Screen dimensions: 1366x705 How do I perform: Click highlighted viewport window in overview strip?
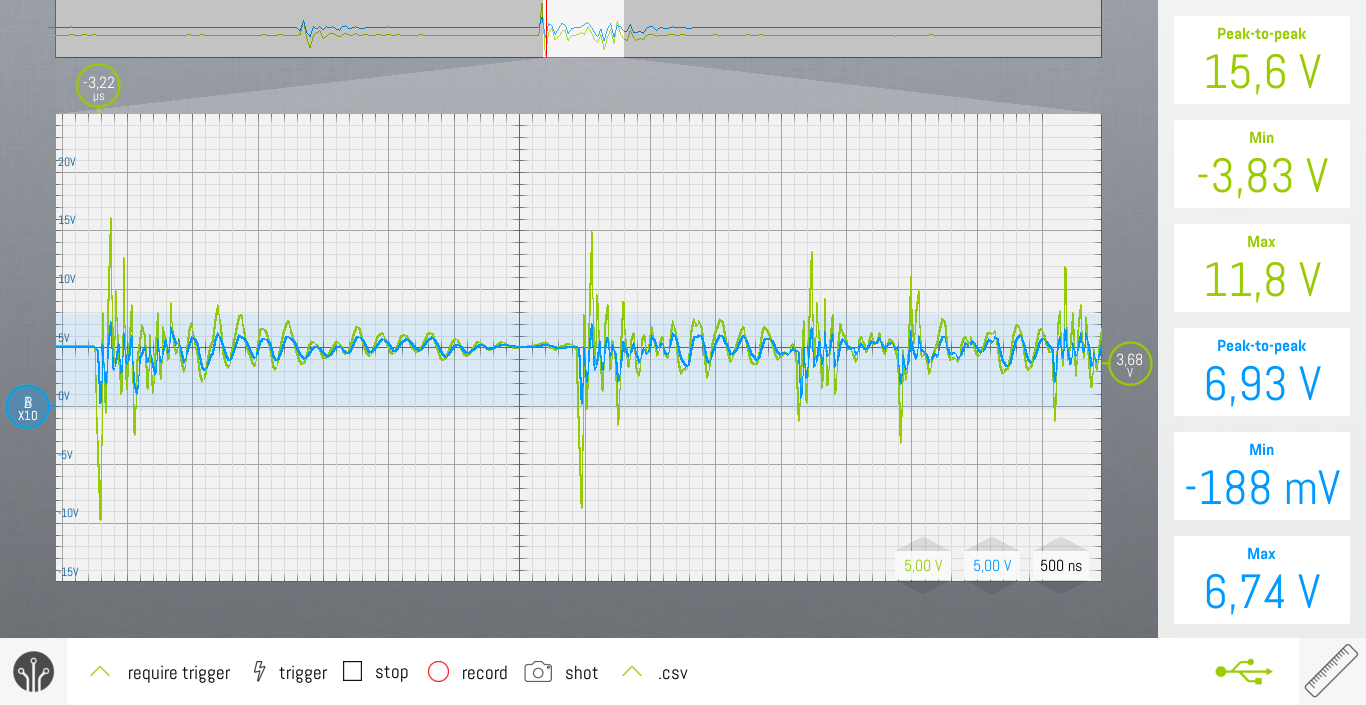point(582,28)
